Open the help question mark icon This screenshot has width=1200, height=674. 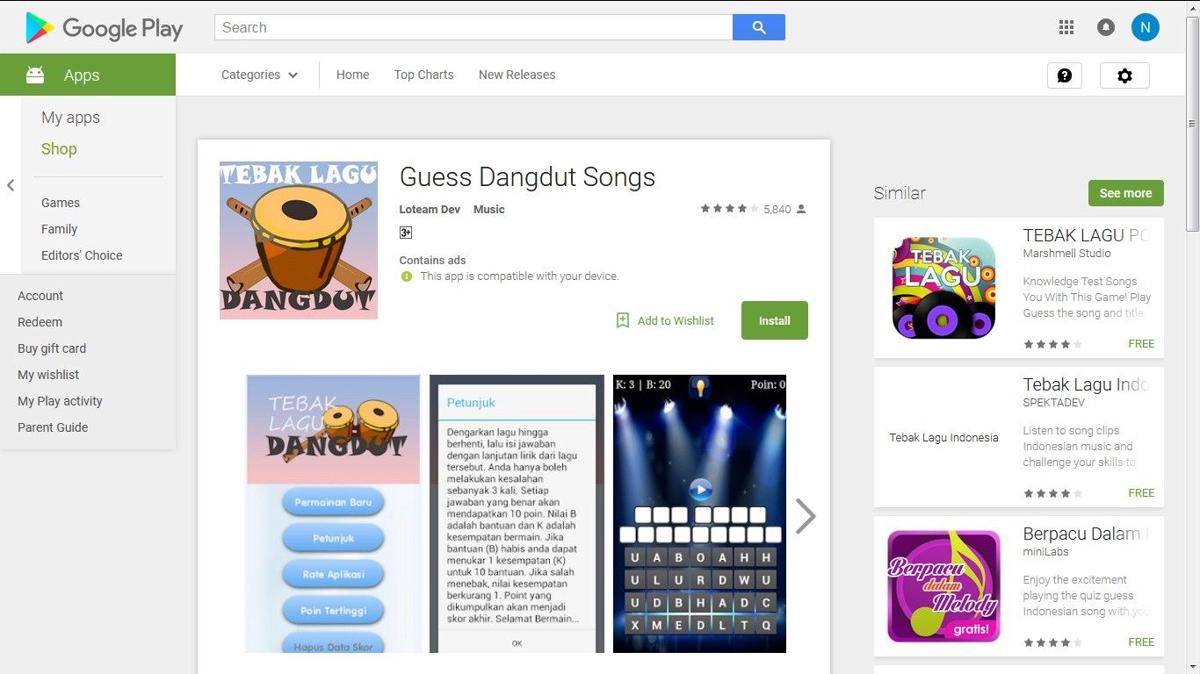coord(1064,76)
